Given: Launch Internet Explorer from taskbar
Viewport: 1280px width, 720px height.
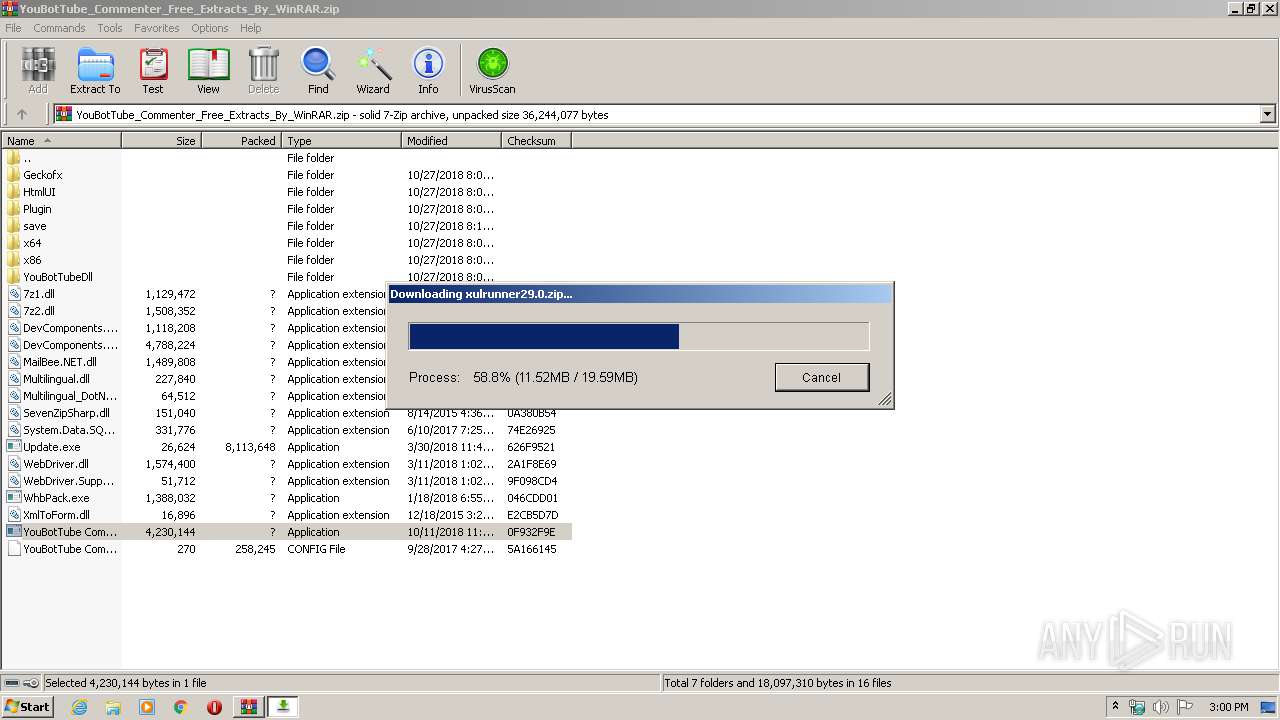Looking at the screenshot, I should click(x=79, y=707).
